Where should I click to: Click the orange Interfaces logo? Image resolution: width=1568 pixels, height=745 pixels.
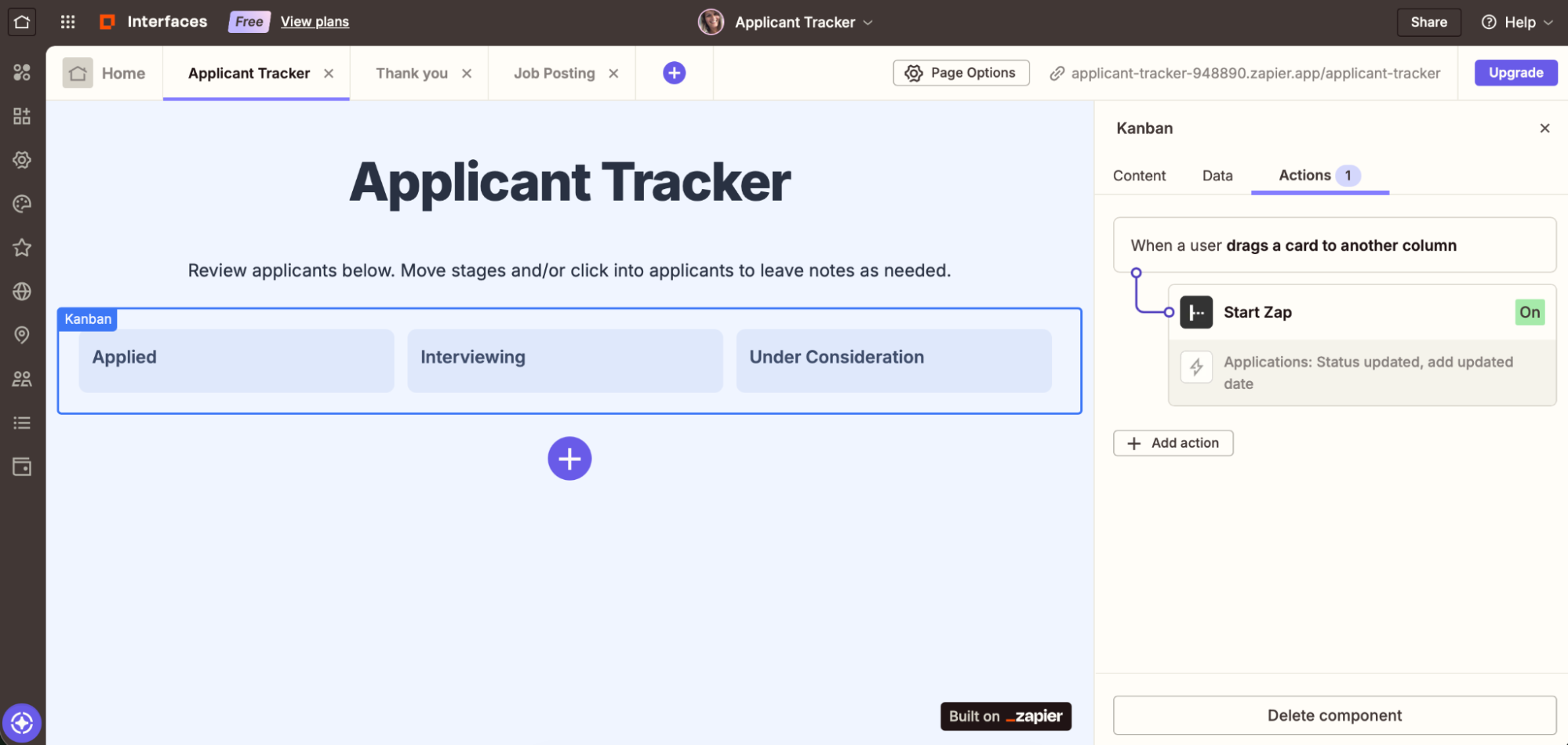(x=107, y=22)
